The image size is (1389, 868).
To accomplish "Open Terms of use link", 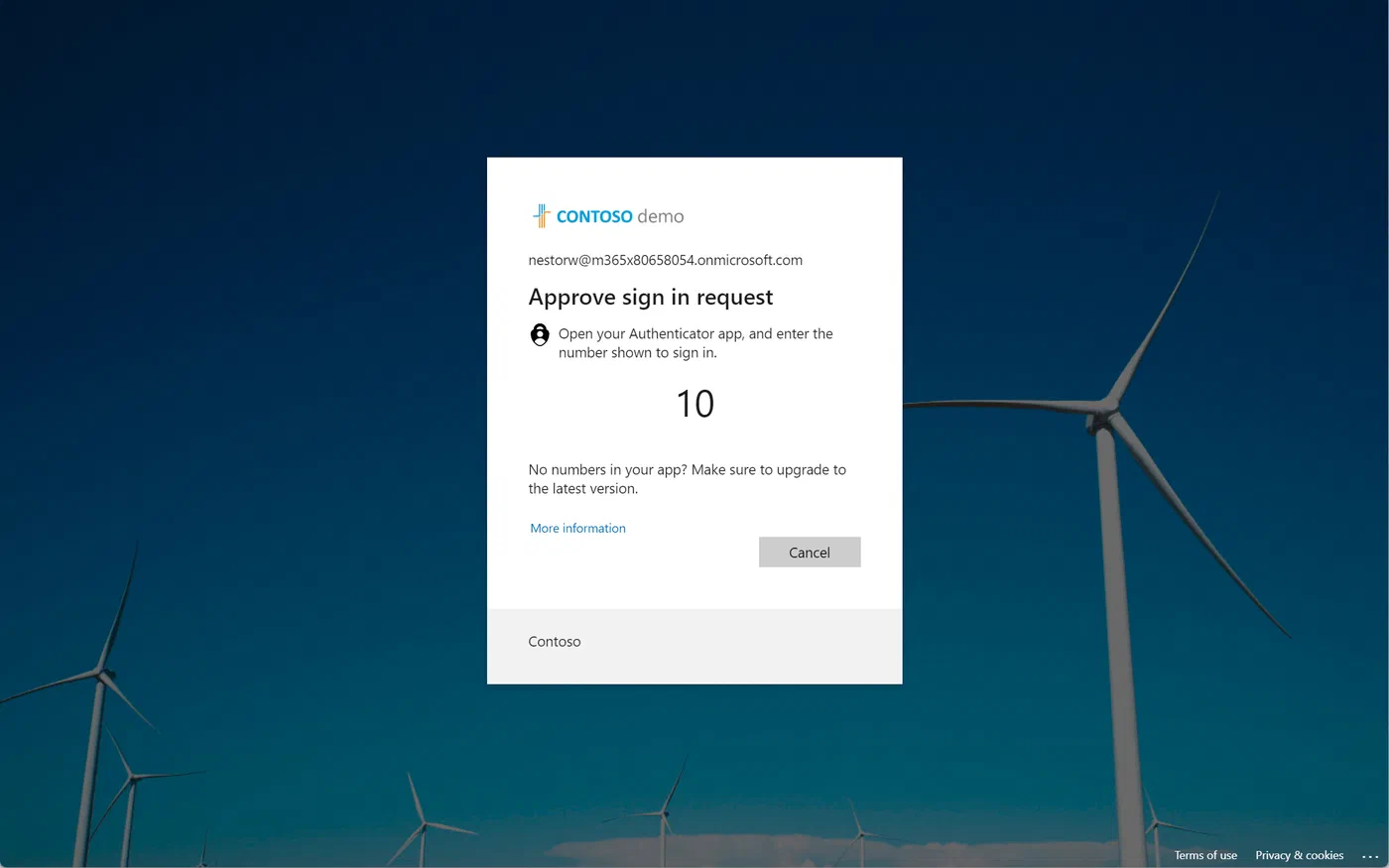I will click(1205, 855).
